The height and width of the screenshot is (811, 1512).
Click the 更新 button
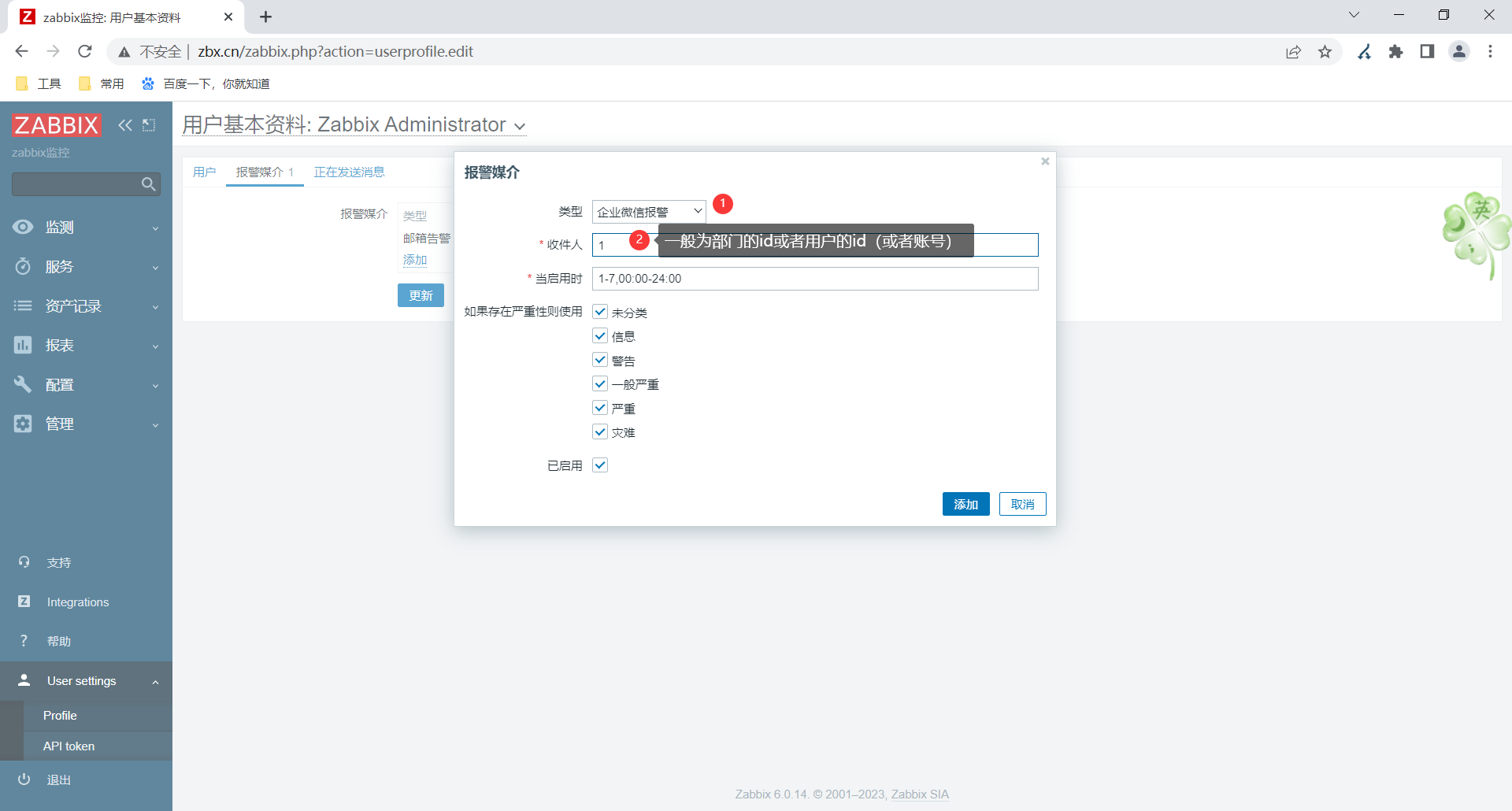[421, 295]
